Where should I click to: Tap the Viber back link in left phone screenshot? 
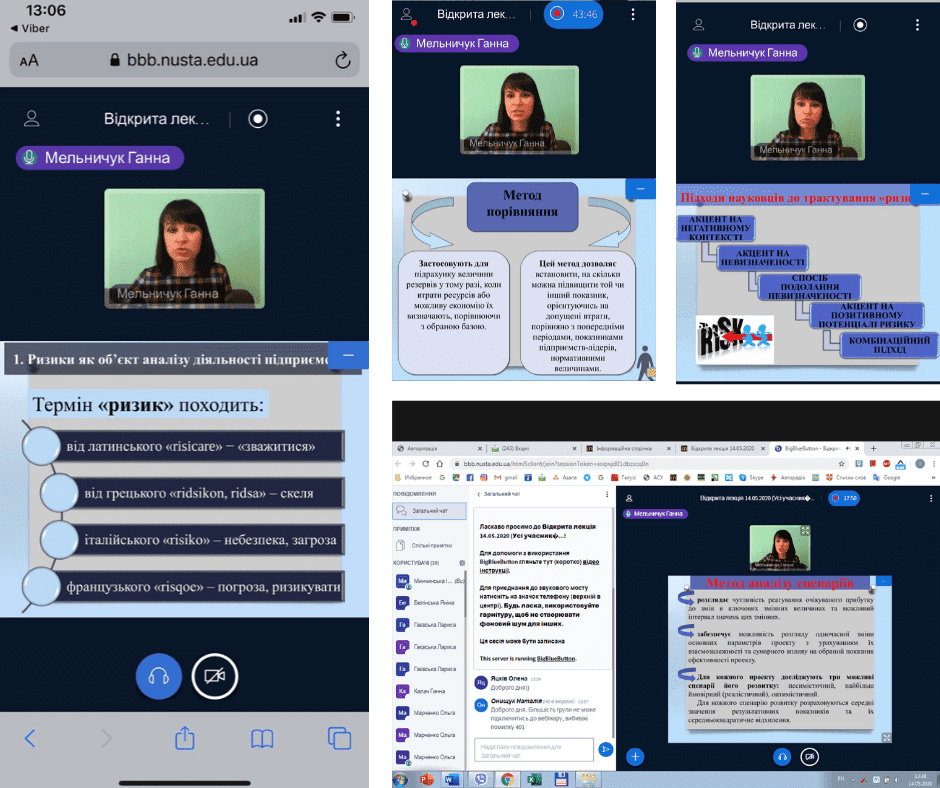pyautogui.click(x=29, y=28)
